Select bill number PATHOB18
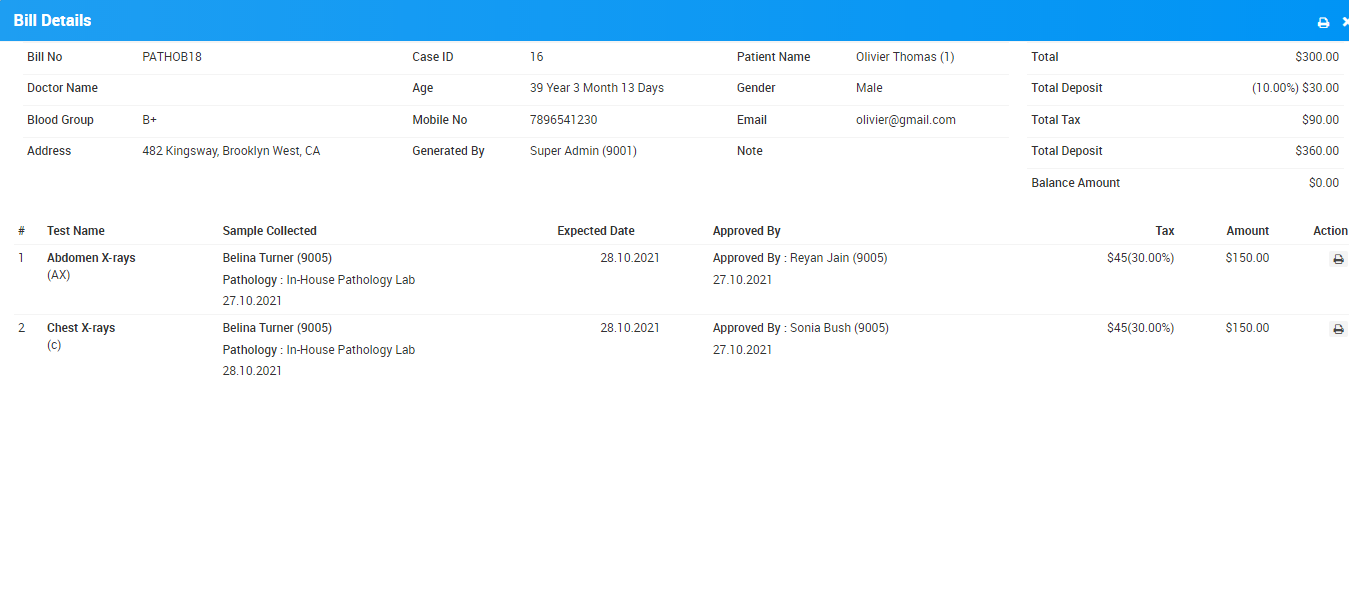1349x600 pixels. click(172, 57)
